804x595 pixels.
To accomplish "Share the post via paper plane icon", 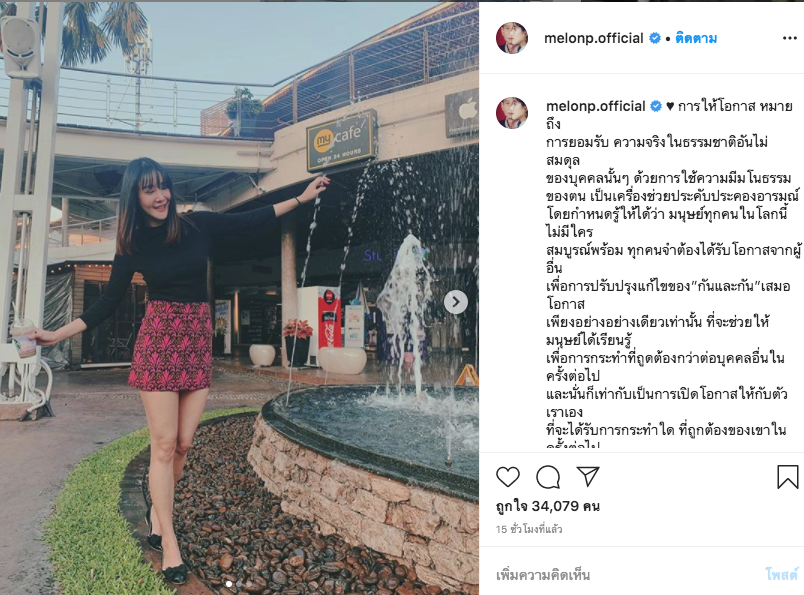I will pos(588,476).
